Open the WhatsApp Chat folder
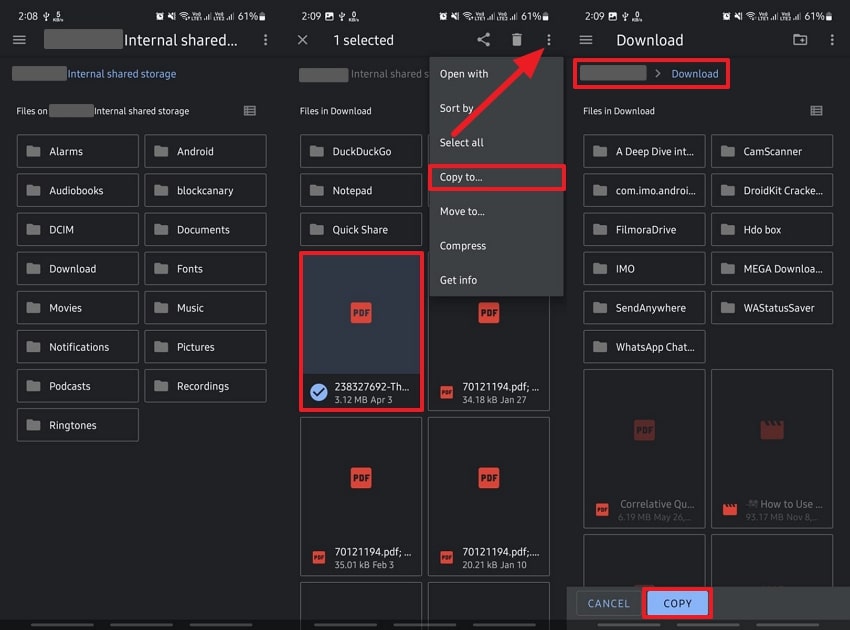Image resolution: width=850 pixels, height=630 pixels. click(644, 347)
